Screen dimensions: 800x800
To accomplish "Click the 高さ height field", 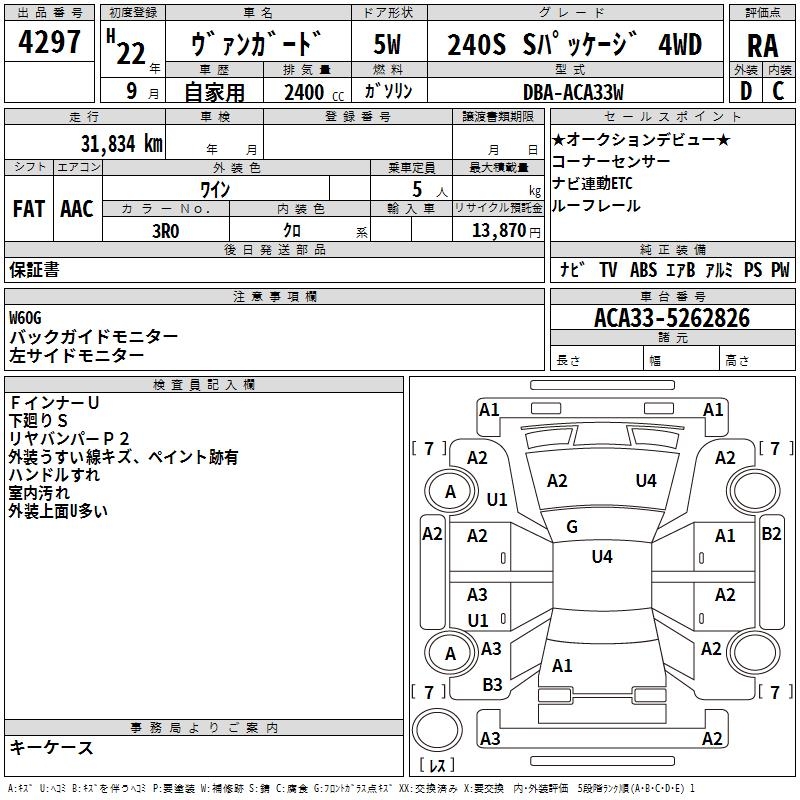I will [757, 360].
